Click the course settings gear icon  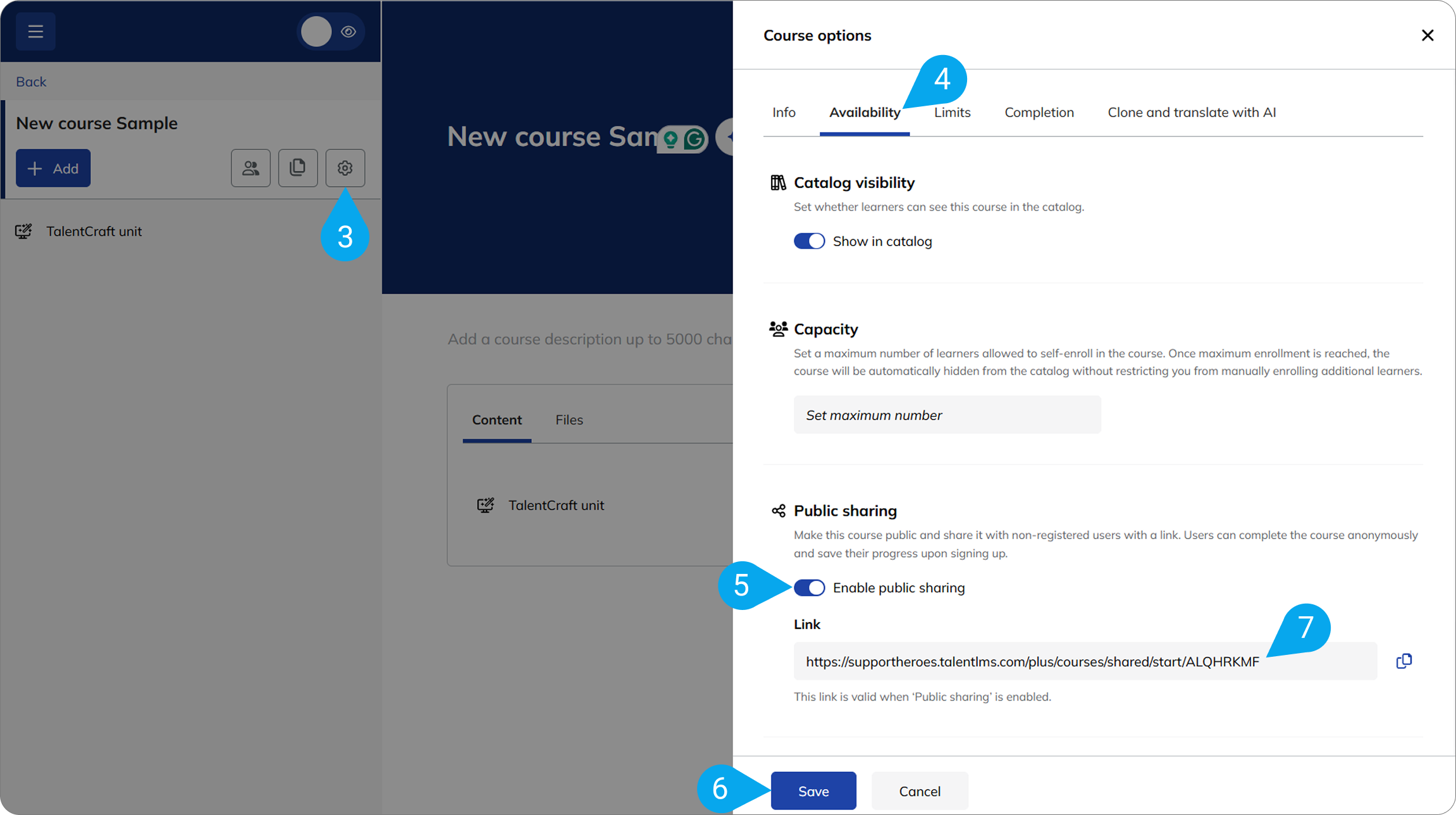[345, 168]
